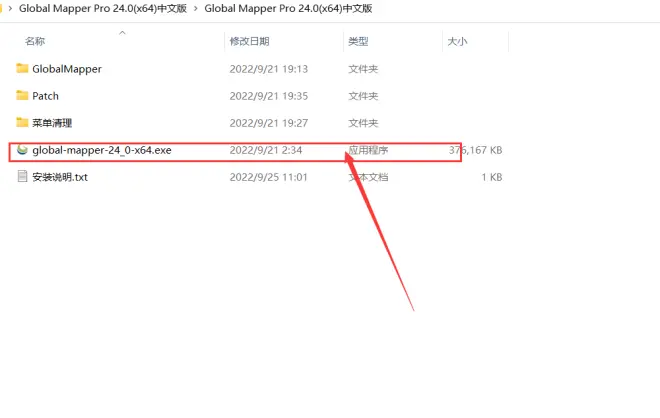Screen dimensions: 660x418
Task: Select the GlobalMapper folder name
Action: pos(67,69)
